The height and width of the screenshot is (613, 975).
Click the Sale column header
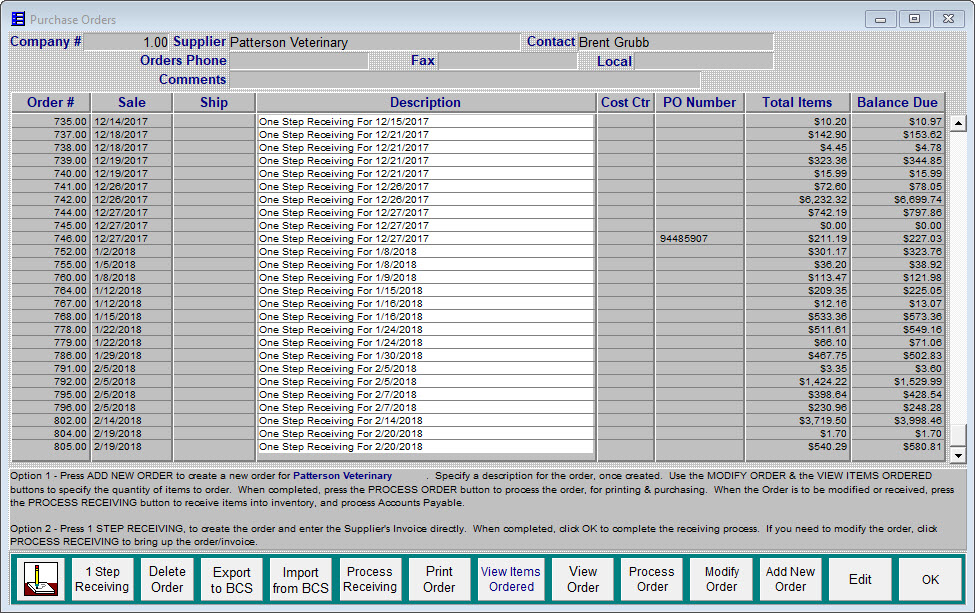point(132,103)
